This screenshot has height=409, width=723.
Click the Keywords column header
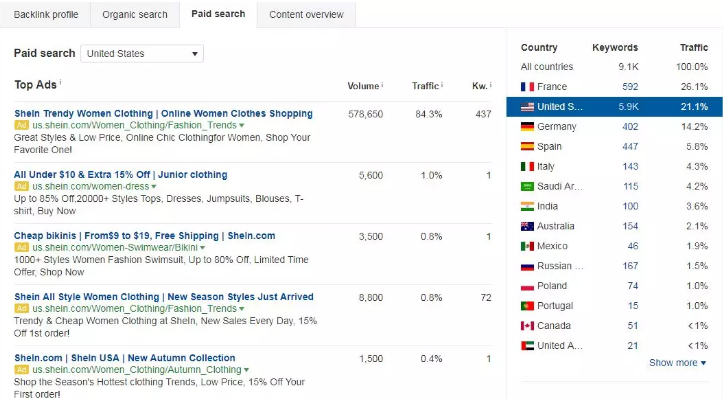click(x=615, y=47)
